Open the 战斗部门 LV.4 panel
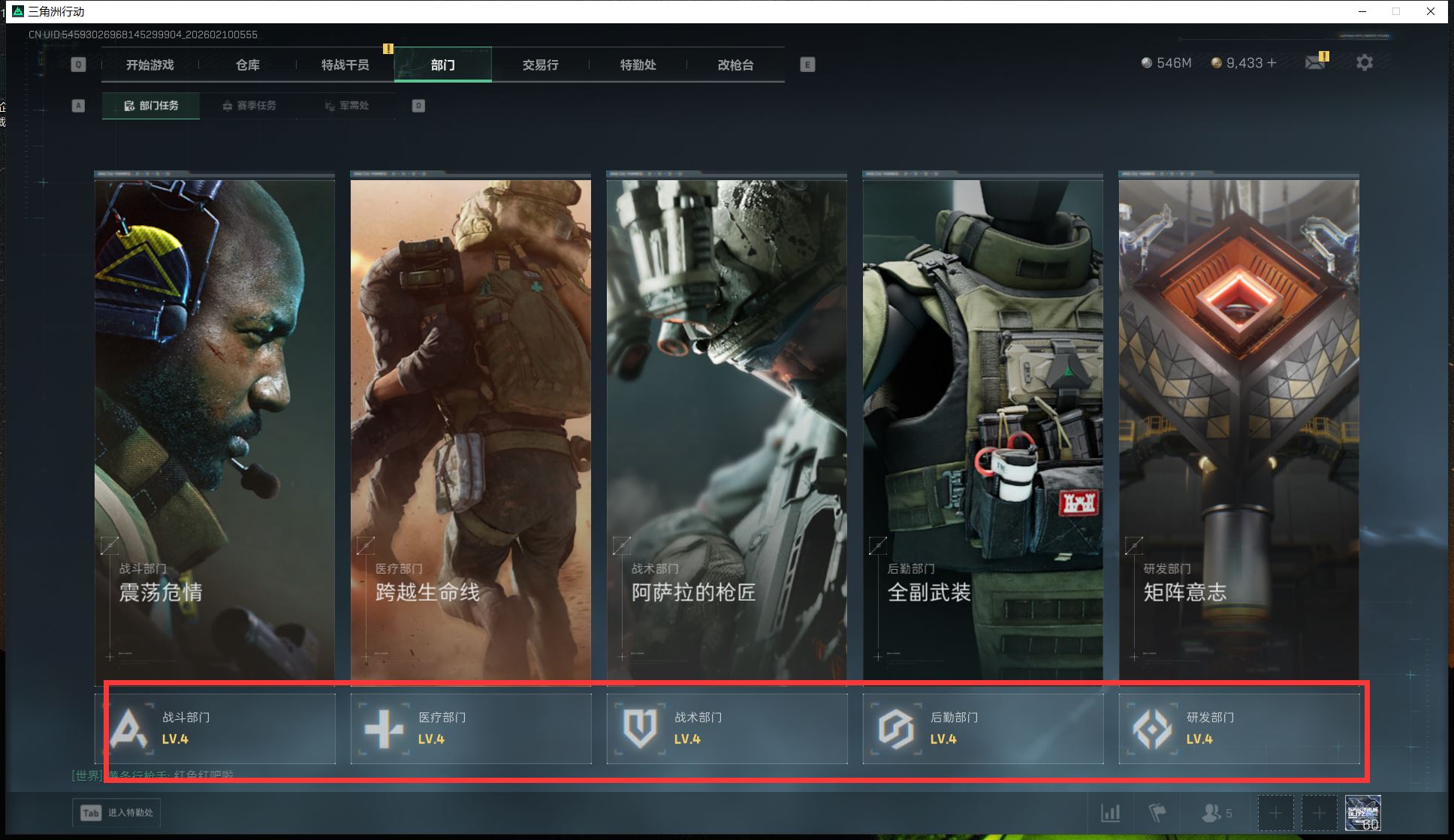This screenshot has width=1454, height=840. [216, 729]
